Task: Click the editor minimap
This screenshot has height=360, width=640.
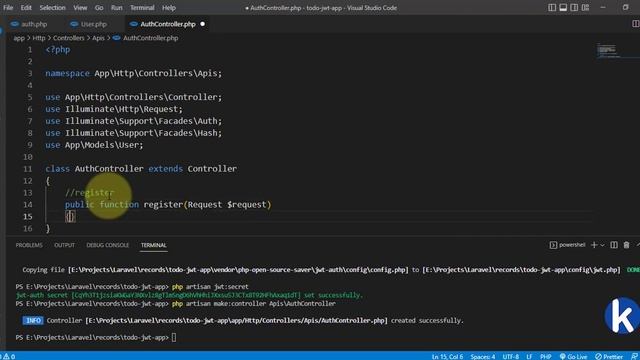Action: coord(608,50)
